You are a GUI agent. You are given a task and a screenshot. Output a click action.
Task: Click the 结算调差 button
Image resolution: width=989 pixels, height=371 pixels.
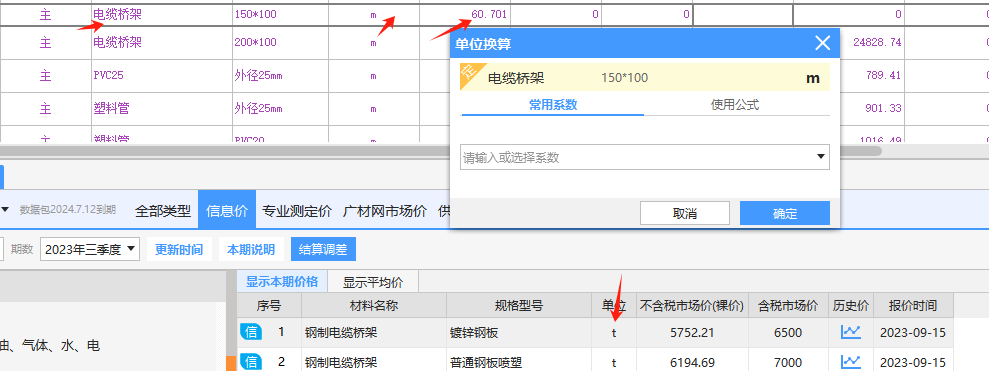[324, 249]
